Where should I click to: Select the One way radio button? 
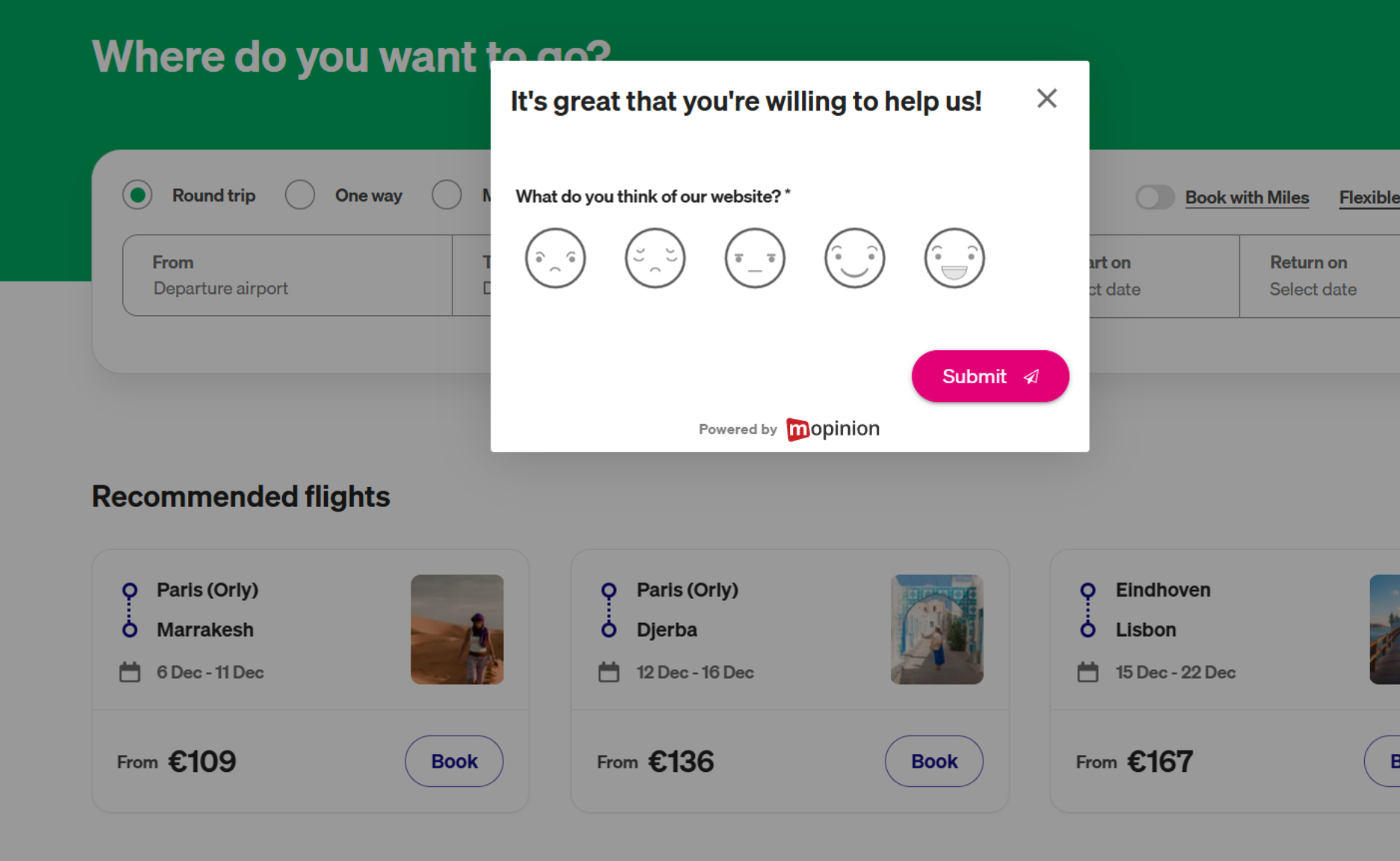coord(300,196)
